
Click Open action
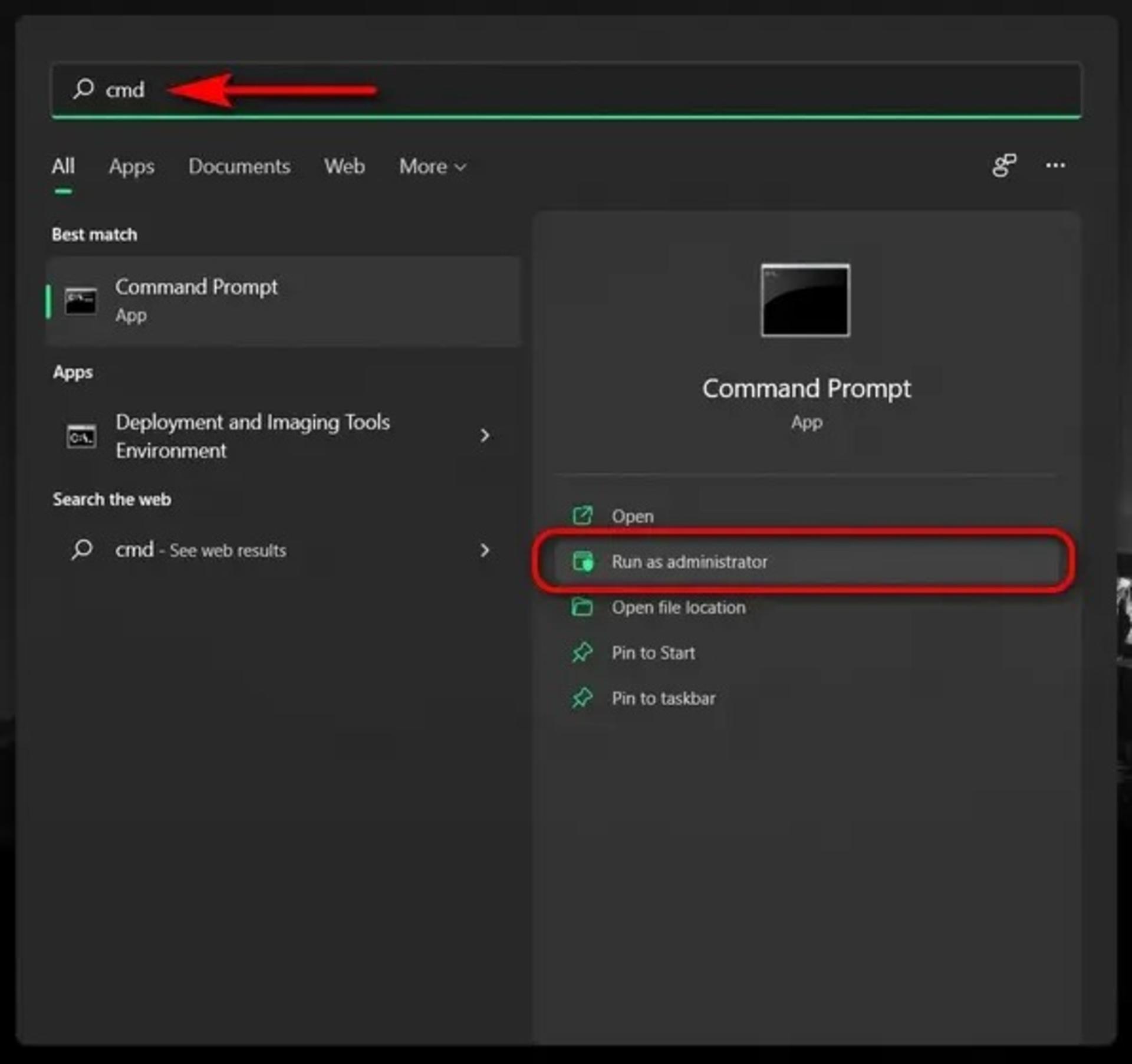(x=806, y=516)
